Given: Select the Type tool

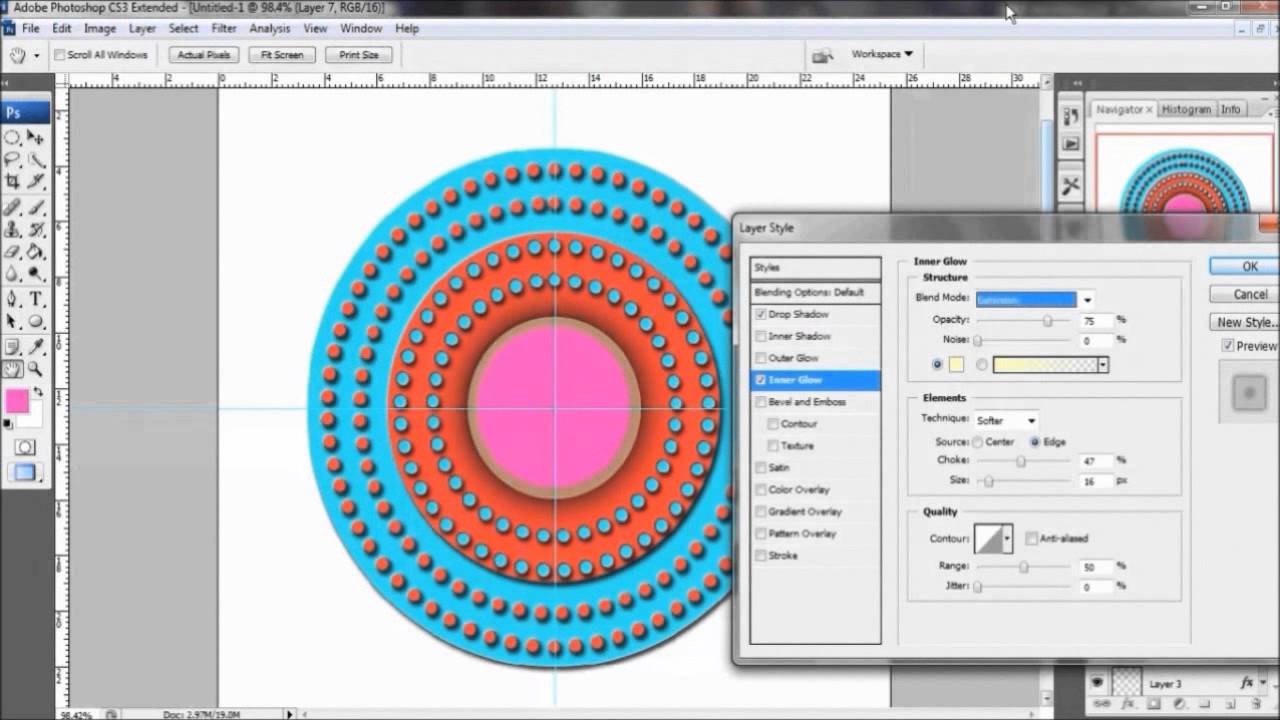Looking at the screenshot, I should click(x=36, y=299).
